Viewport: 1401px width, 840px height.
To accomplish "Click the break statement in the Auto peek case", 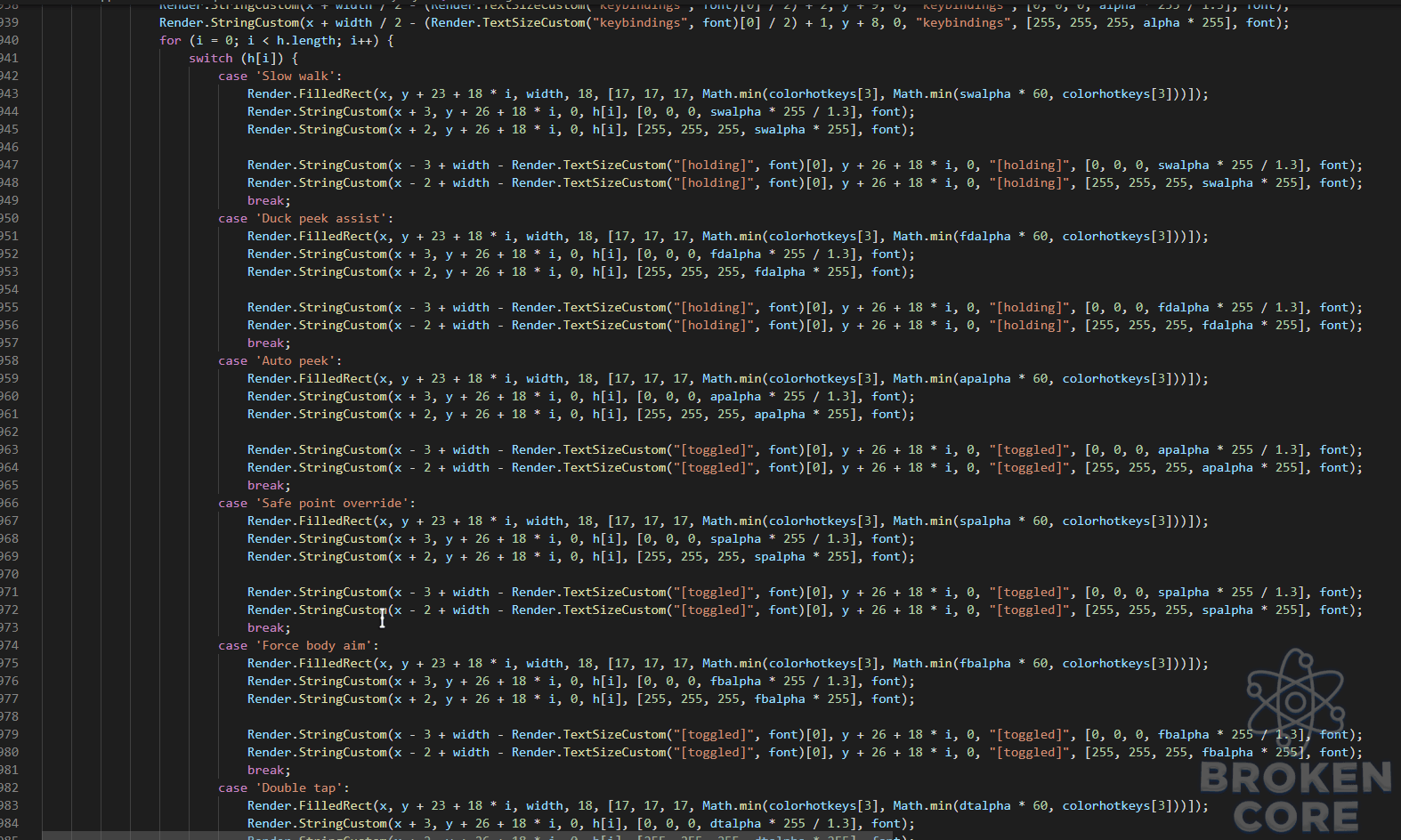I will tap(269, 486).
